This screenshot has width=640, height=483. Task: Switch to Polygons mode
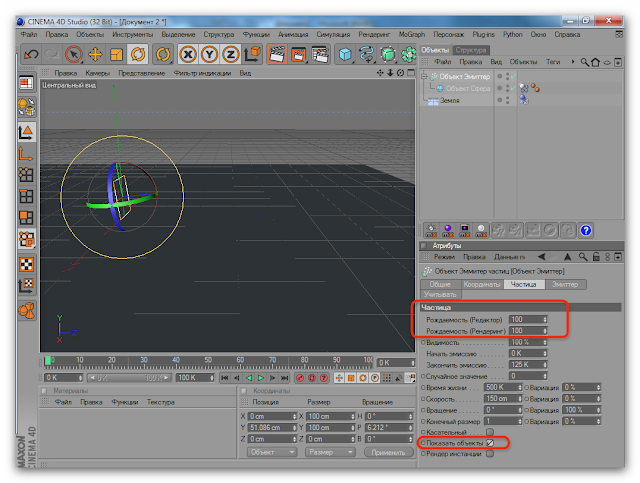tap(27, 218)
